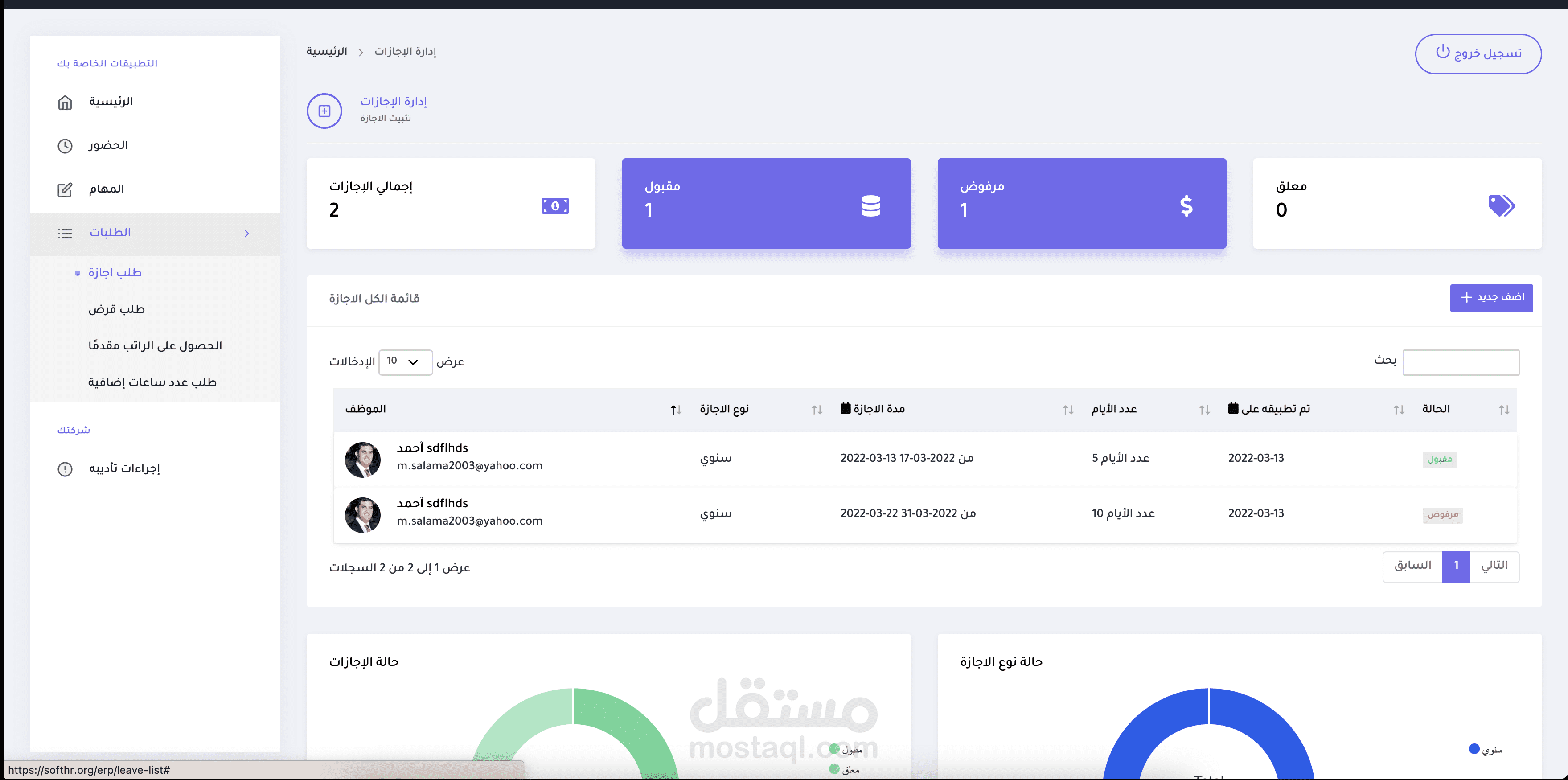Screen dimensions: 1568x780
Task: Click the home icon beside الرئيسية
Action: (x=65, y=103)
